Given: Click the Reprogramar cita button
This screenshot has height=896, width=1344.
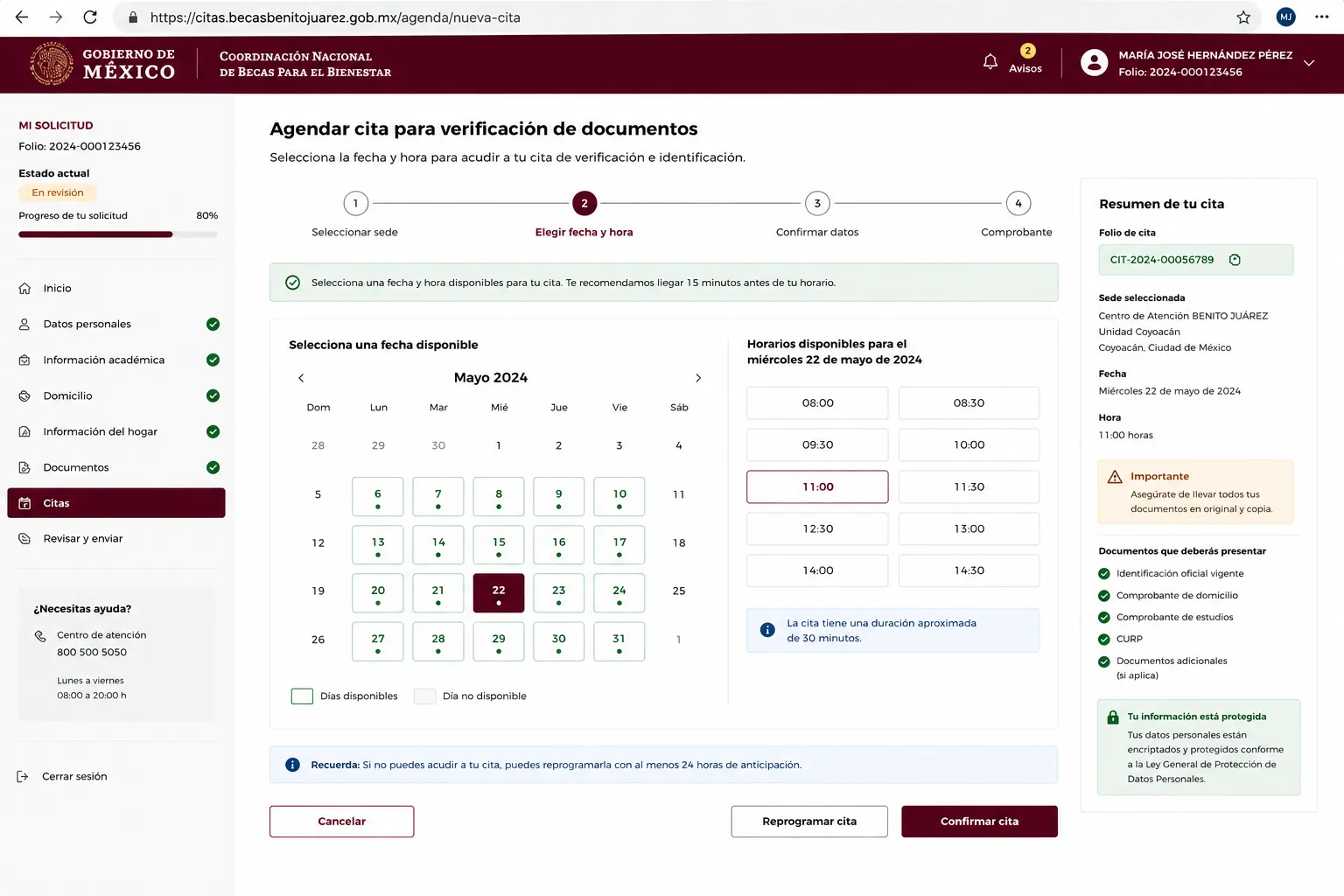Looking at the screenshot, I should (809, 822).
